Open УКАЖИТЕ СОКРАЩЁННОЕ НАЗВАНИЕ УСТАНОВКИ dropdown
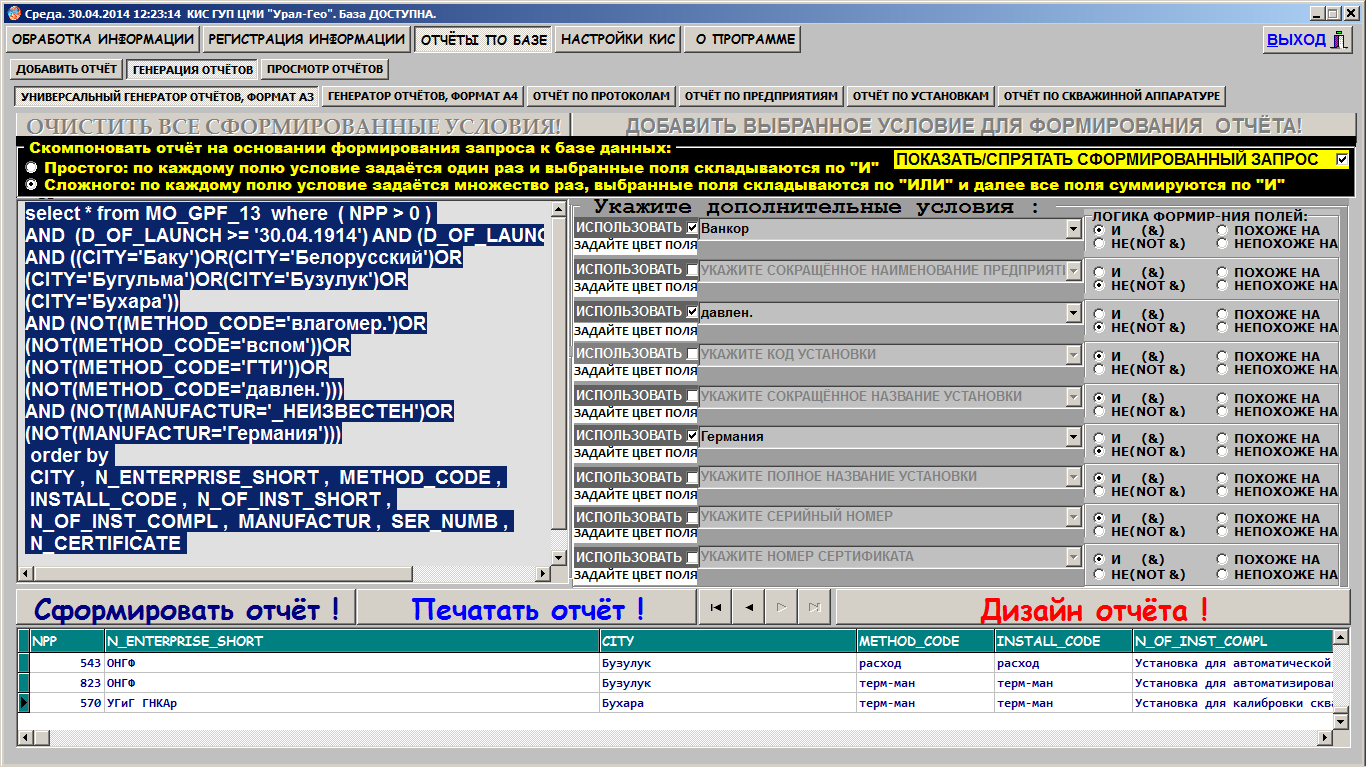Image resolution: width=1366 pixels, height=768 pixels. [x=1074, y=397]
